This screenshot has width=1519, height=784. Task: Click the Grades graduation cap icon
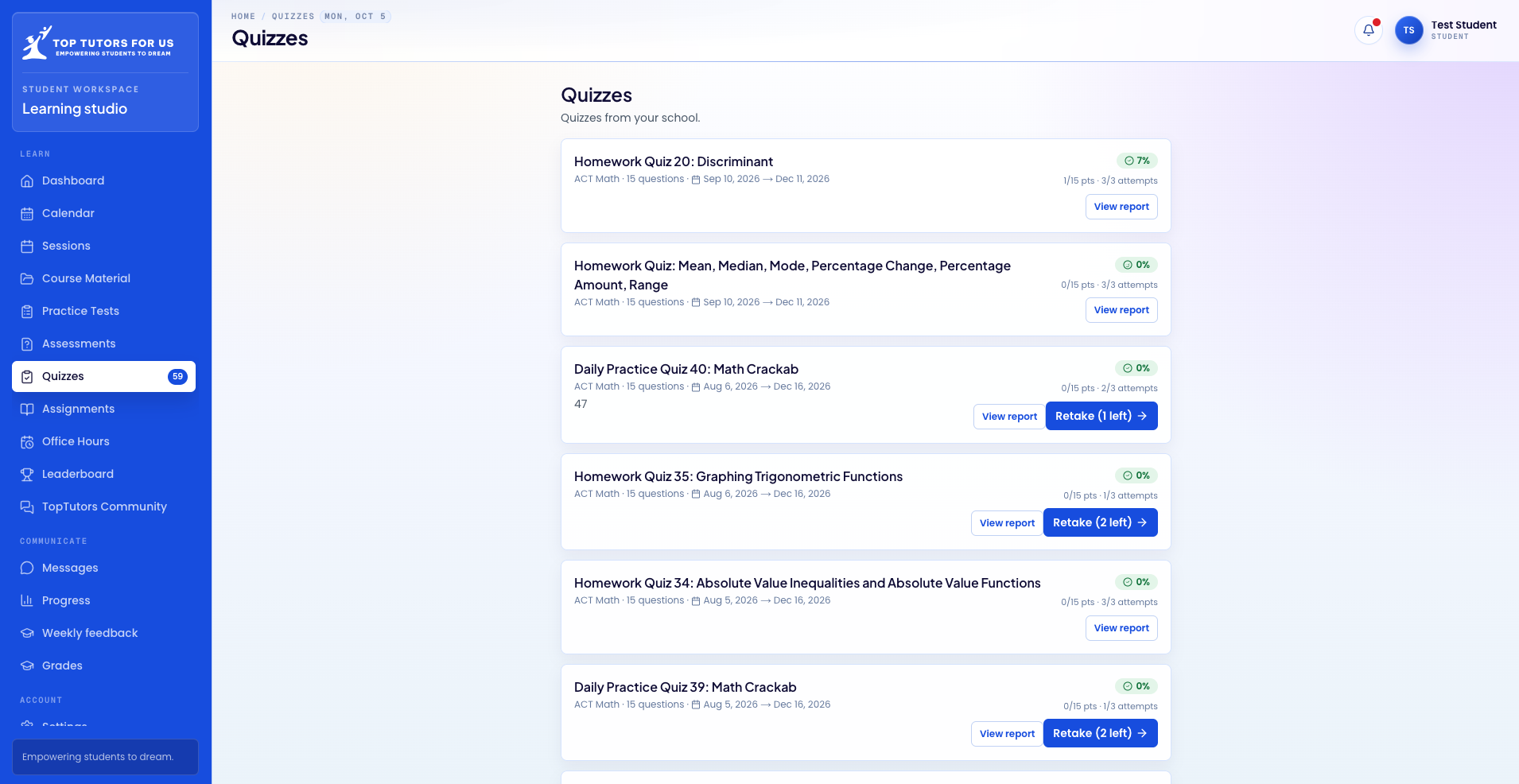coord(27,666)
